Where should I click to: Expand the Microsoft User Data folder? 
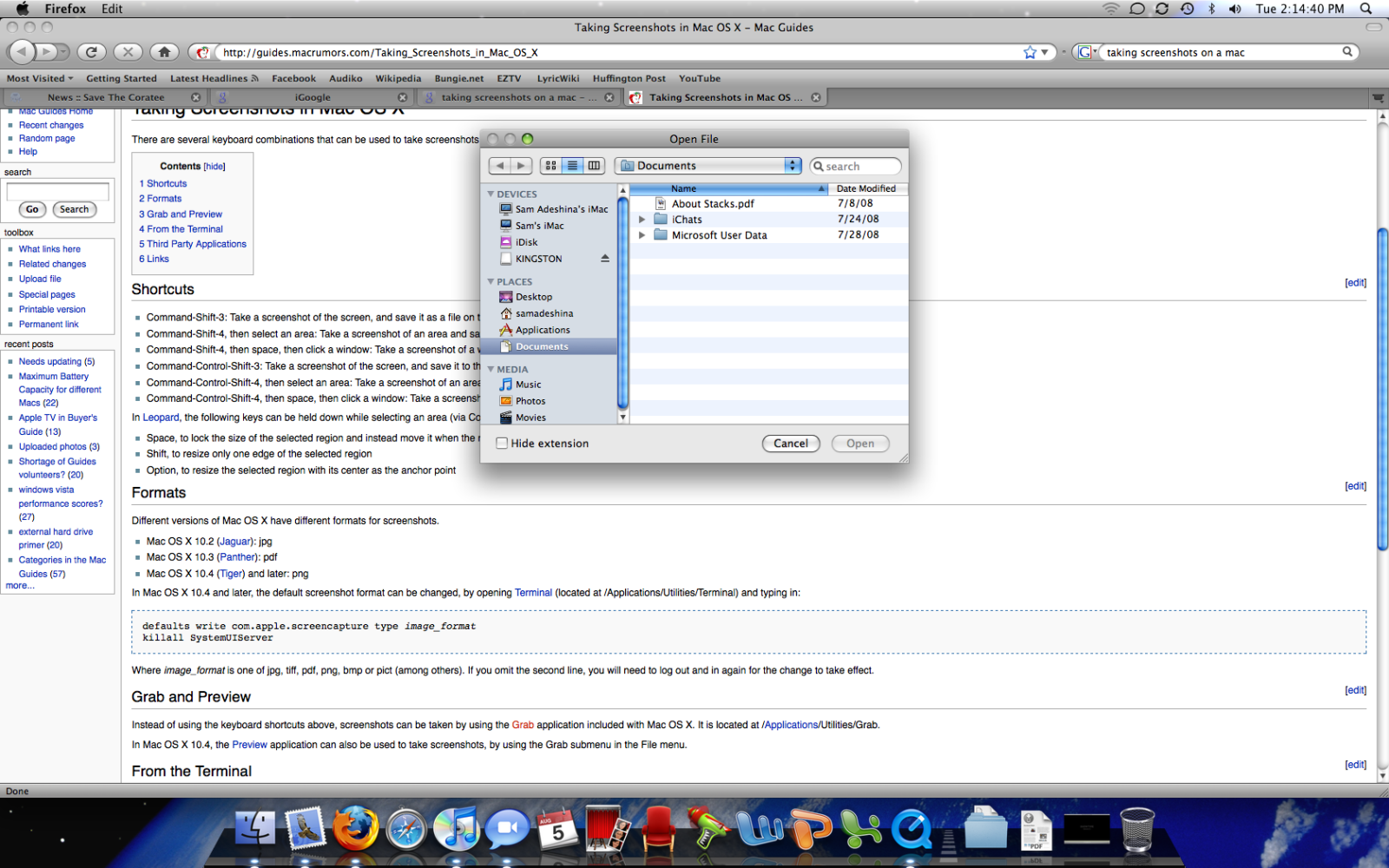tap(642, 235)
